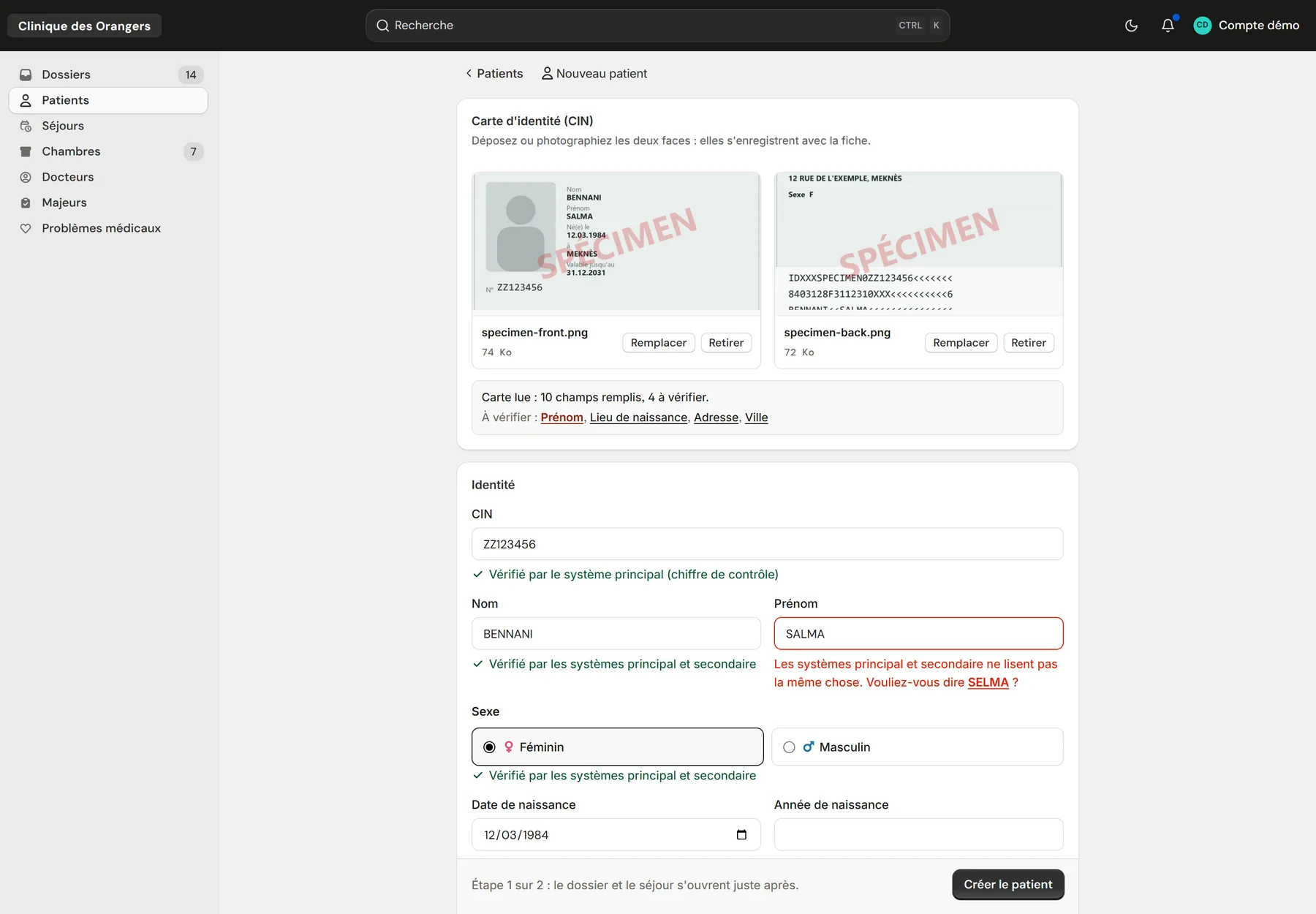Screen dimensions: 1316x914
Task: Open the Chambres section
Action: point(108,151)
